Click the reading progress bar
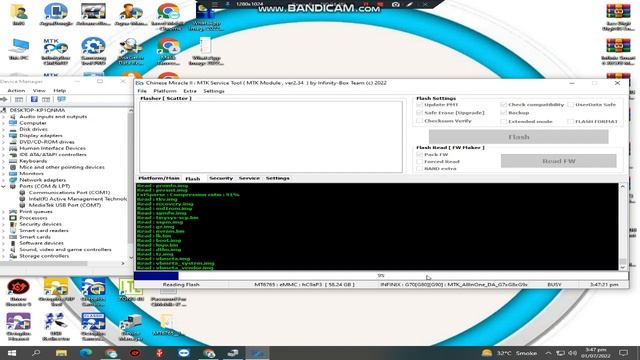 click(x=381, y=276)
